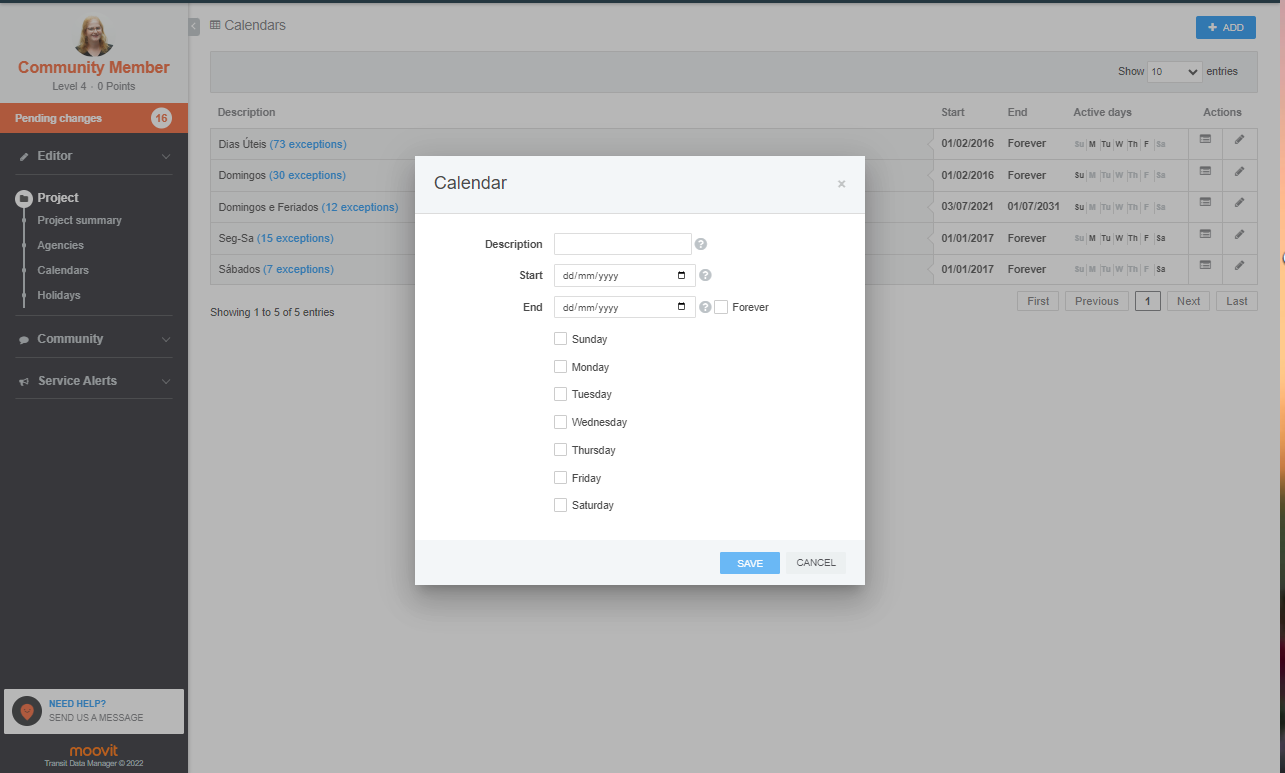Expand the Editor sidebar section
The height and width of the screenshot is (773, 1285).
click(x=94, y=156)
